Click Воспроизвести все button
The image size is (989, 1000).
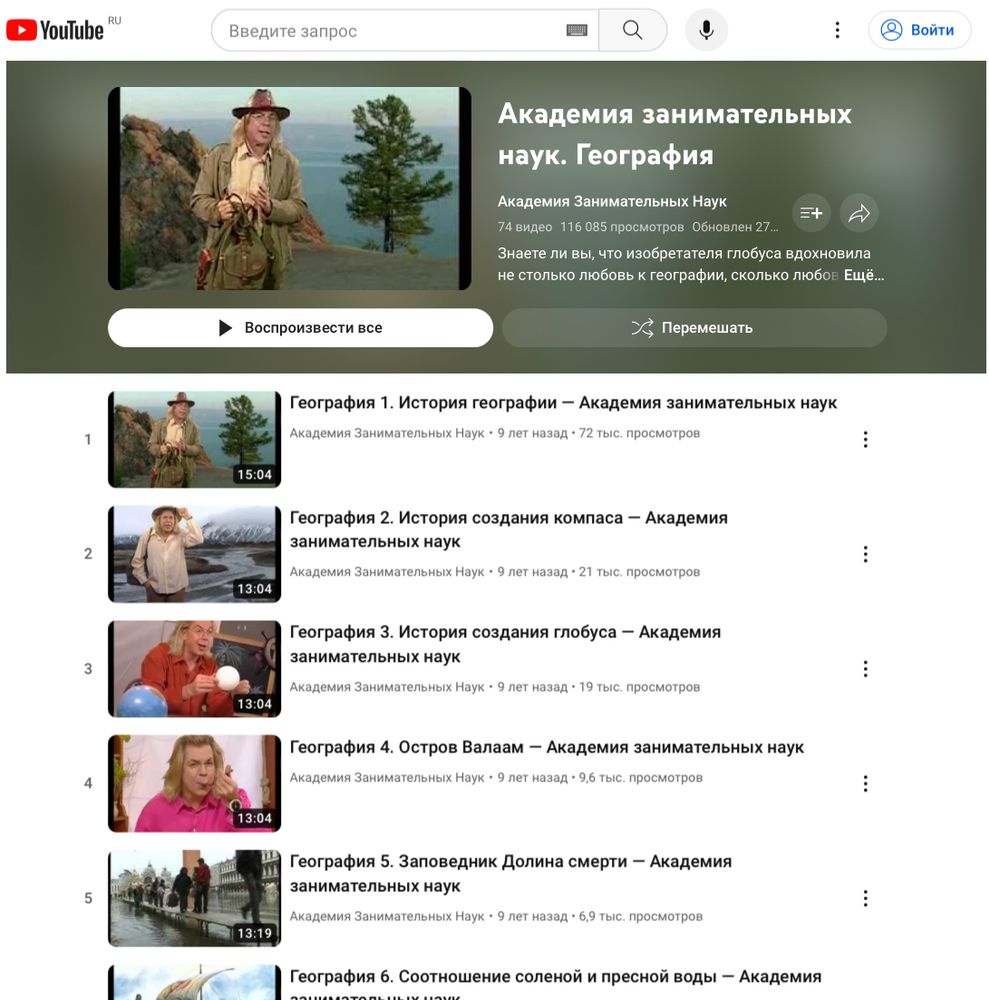300,328
